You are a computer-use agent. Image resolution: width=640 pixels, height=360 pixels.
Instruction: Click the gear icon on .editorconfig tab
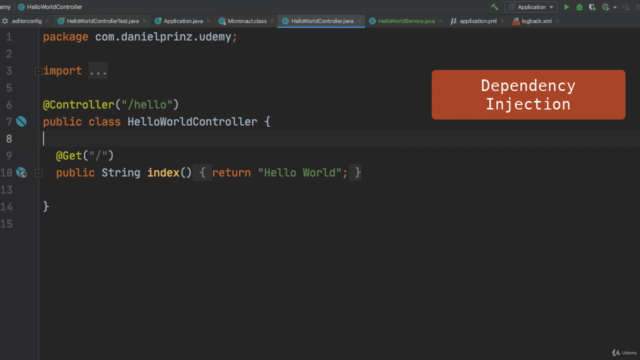(x=5, y=21)
